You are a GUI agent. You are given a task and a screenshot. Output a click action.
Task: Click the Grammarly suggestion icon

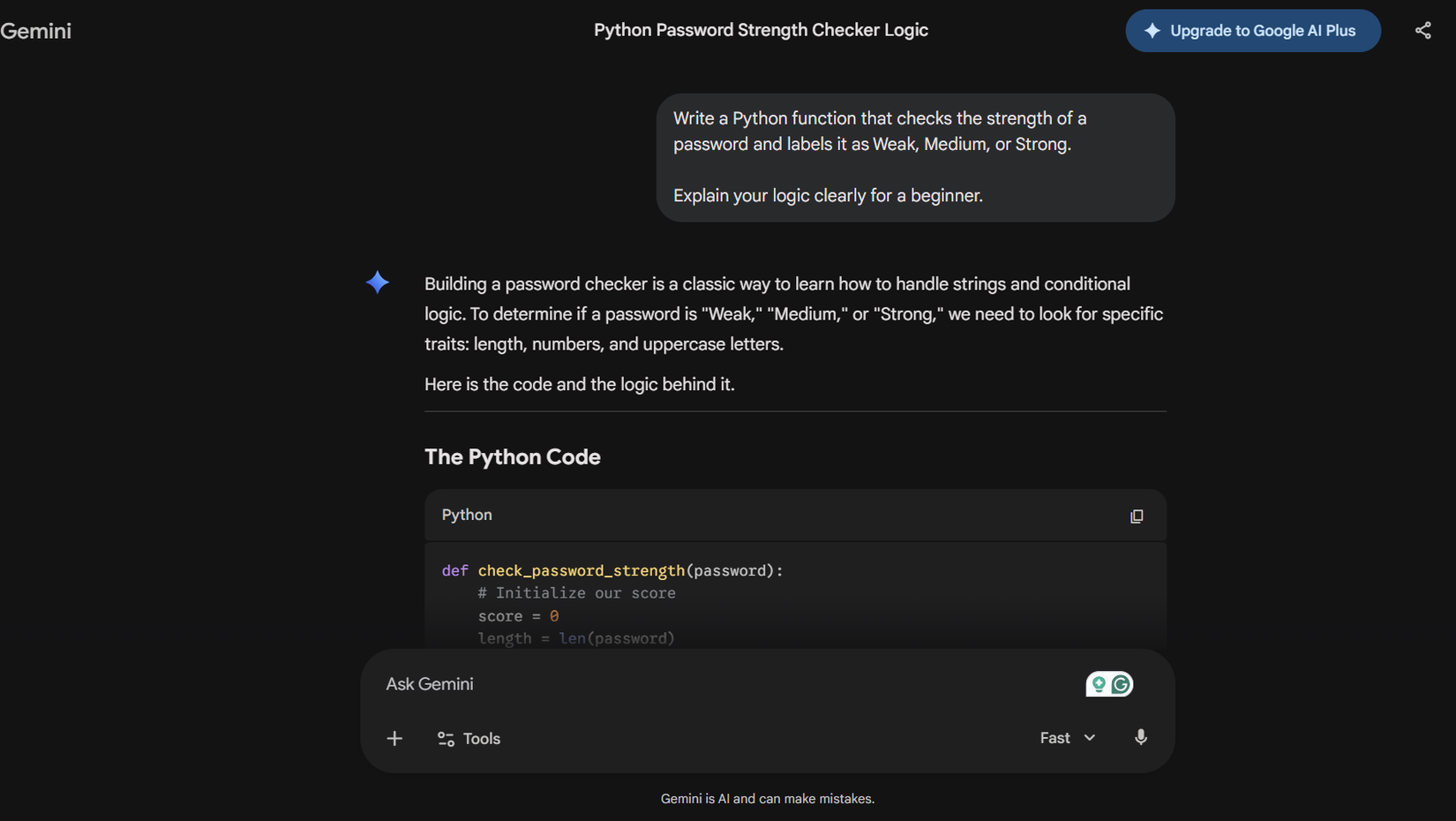coord(1099,683)
